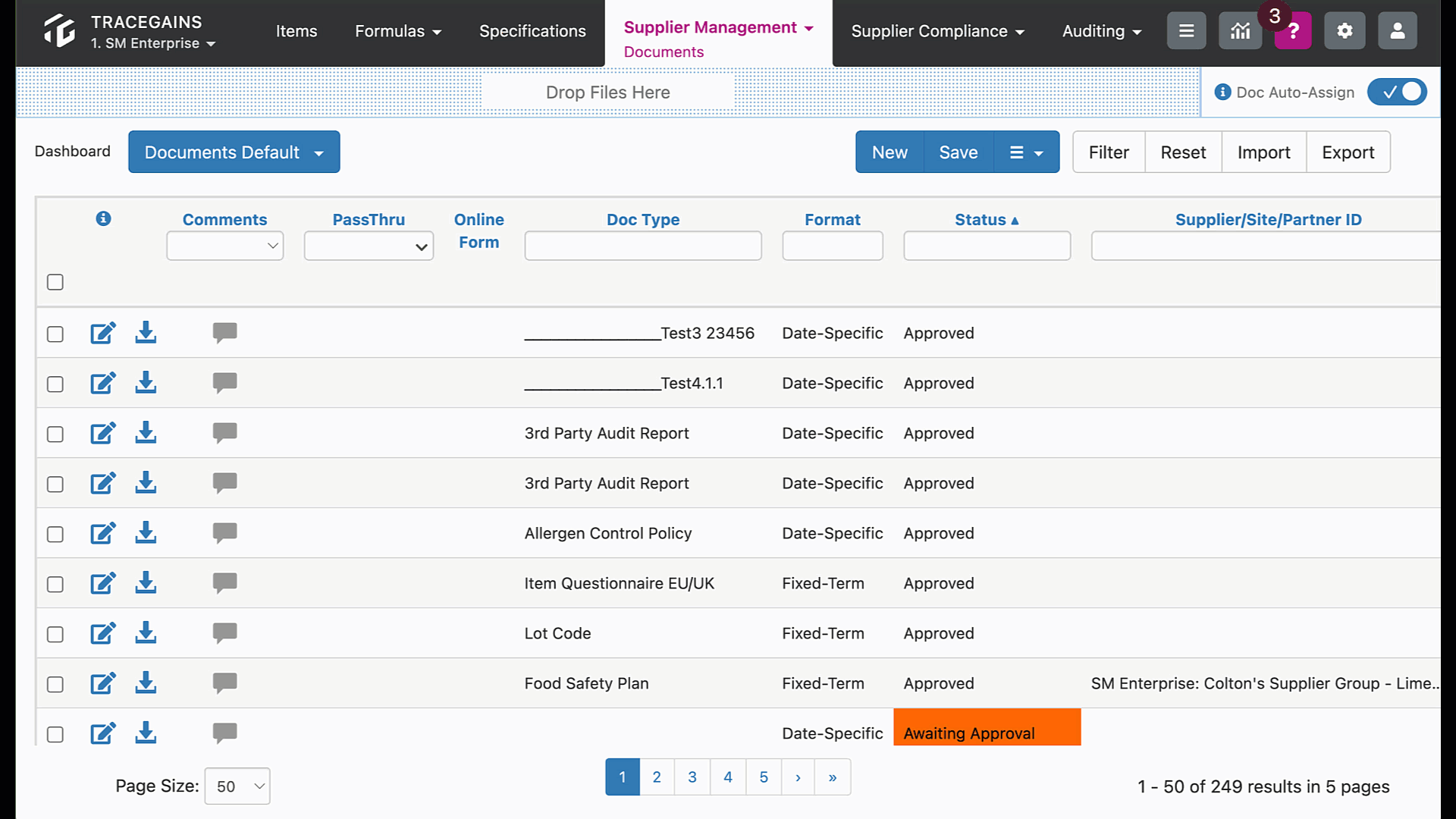The width and height of the screenshot is (1456, 819).
Task: Edit the Test4.1.1 document row
Action: (x=103, y=383)
